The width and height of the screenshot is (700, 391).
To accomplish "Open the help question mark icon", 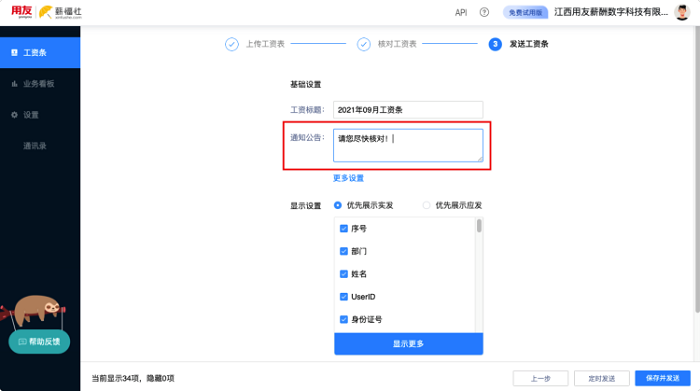I will coord(484,12).
